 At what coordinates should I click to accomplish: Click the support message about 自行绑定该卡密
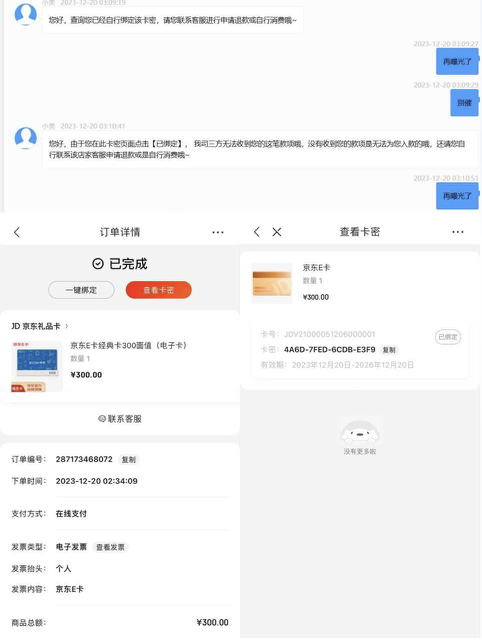pyautogui.click(x=173, y=20)
